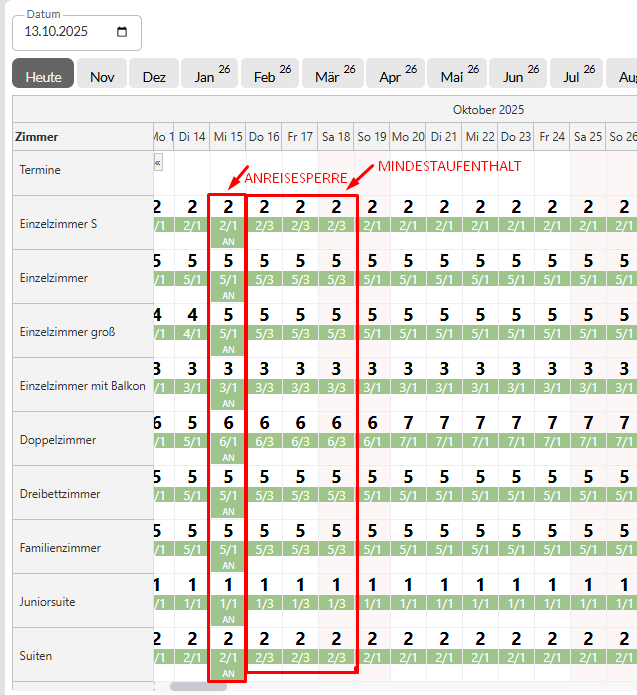The width and height of the screenshot is (637, 695).
Task: Click the « collapse arrow in Termine row
Action: pos(158,162)
